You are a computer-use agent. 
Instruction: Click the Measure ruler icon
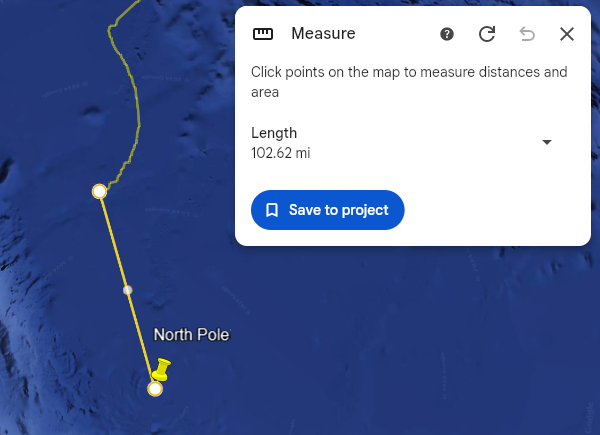coord(263,34)
